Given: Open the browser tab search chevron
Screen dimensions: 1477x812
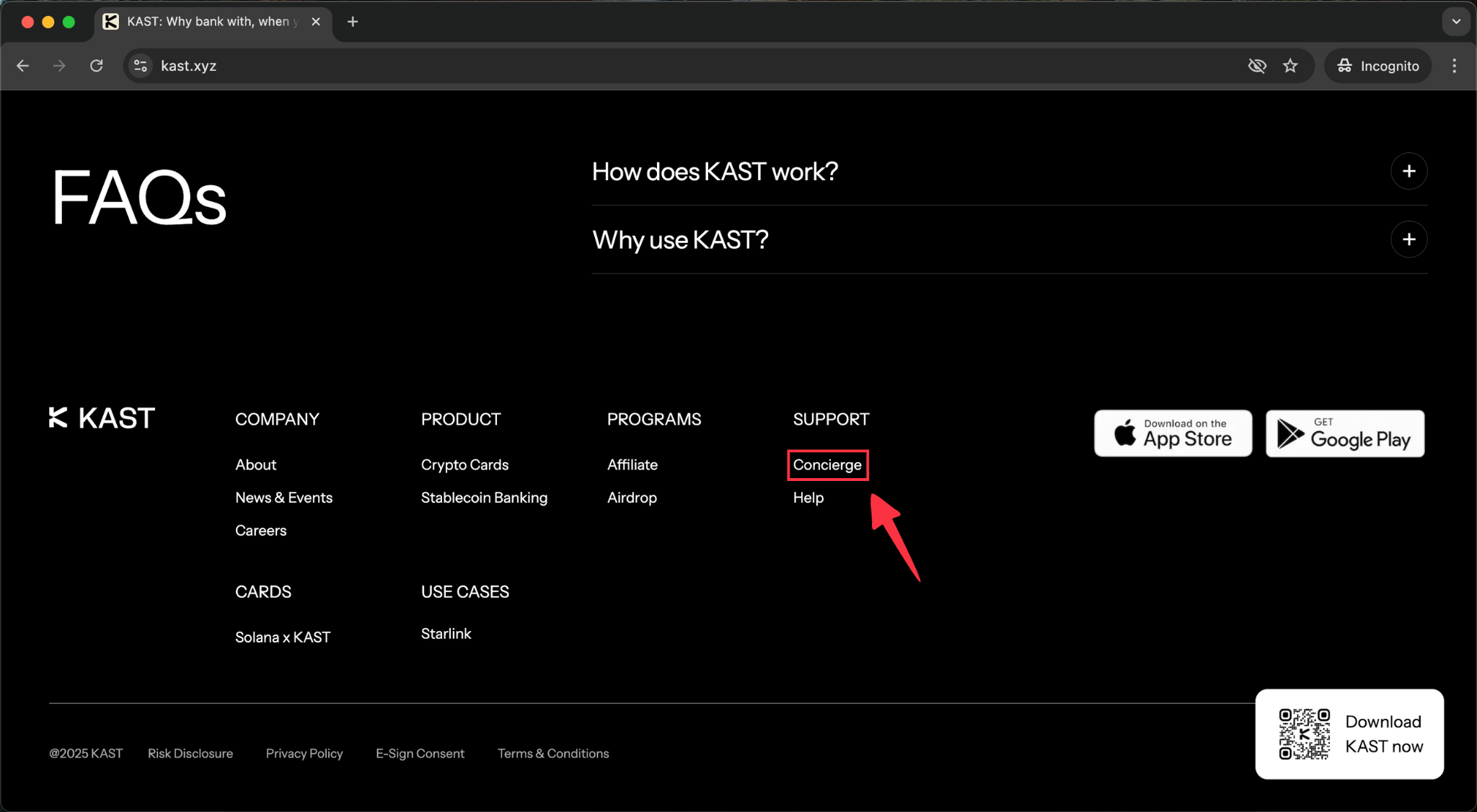Looking at the screenshot, I should [x=1455, y=22].
